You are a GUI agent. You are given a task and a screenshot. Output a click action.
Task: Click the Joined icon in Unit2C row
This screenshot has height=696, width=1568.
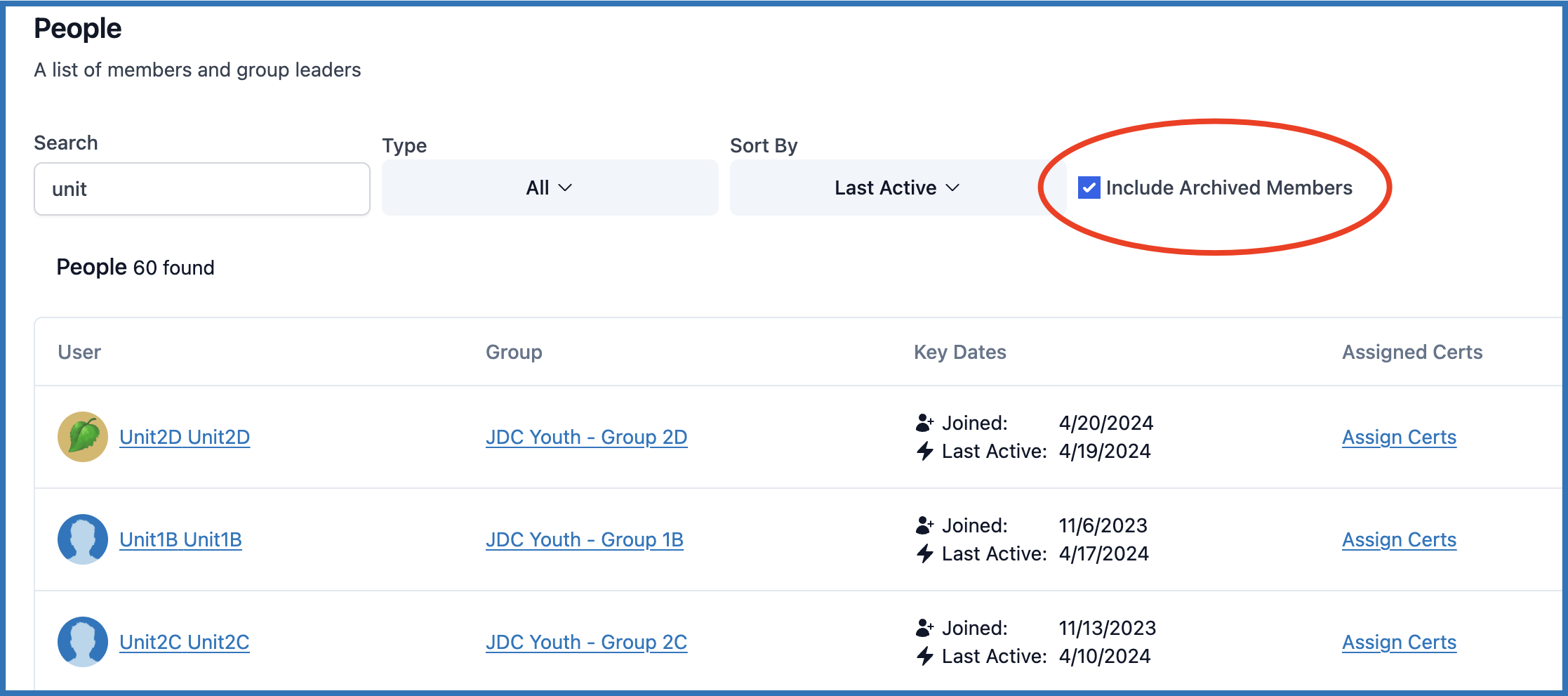(924, 628)
